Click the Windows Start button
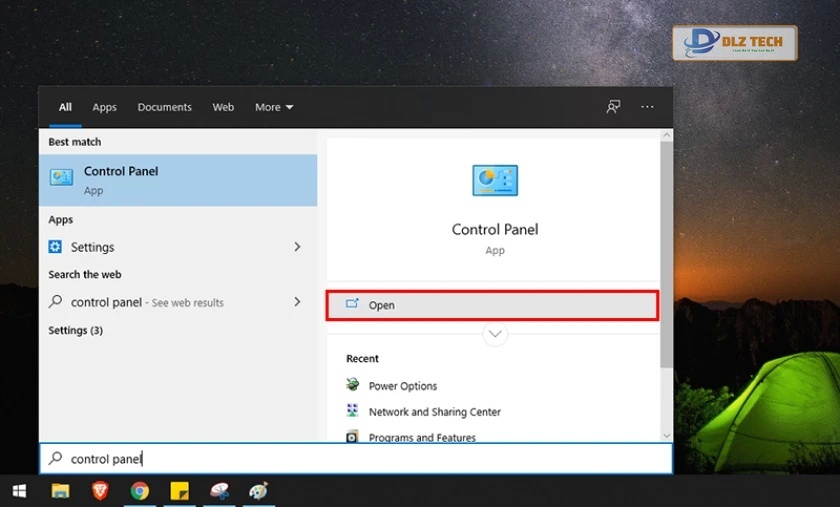The width and height of the screenshot is (840, 507). pyautogui.click(x=19, y=491)
